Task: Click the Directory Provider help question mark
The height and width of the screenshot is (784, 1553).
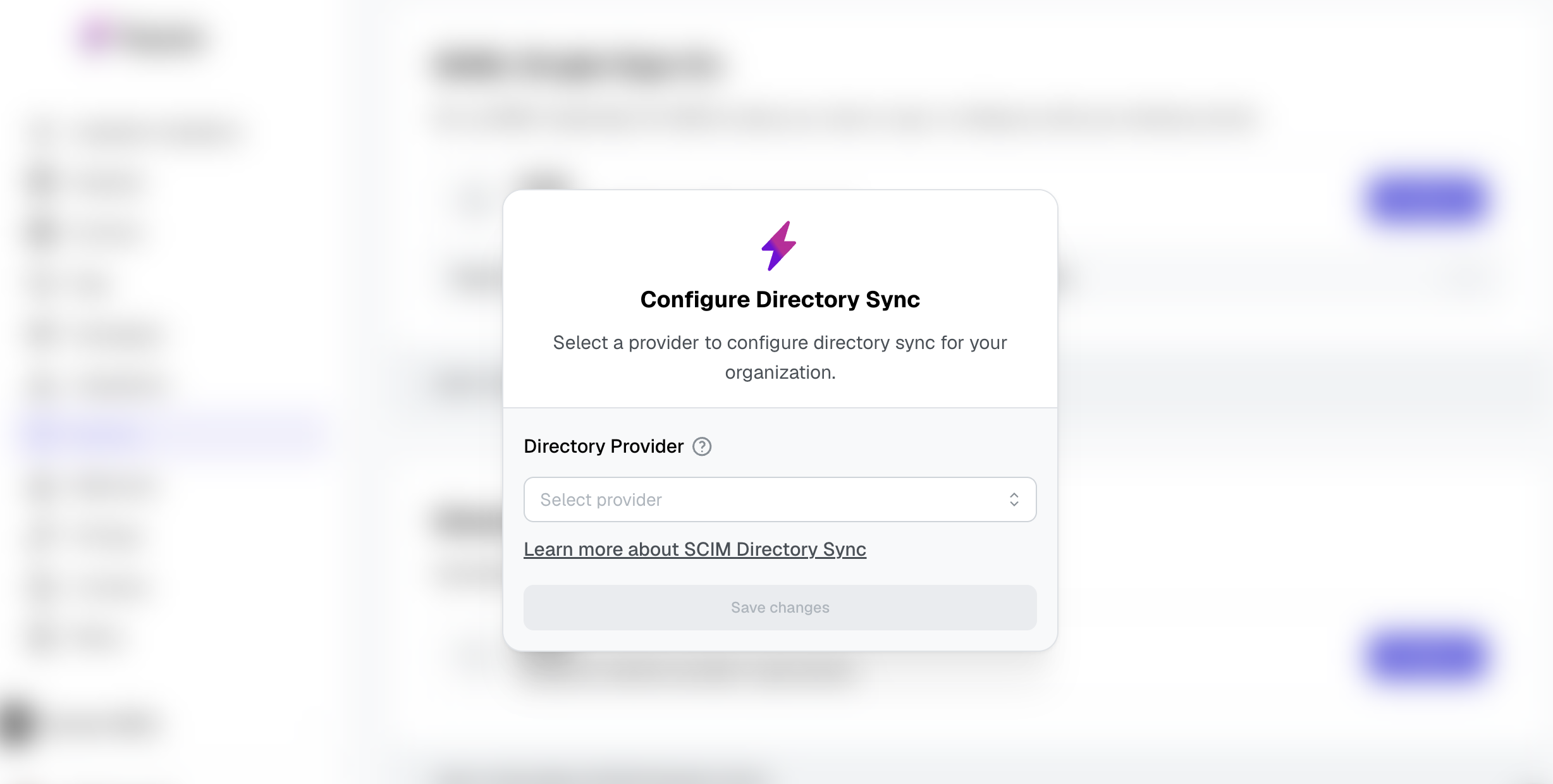Action: 702,447
